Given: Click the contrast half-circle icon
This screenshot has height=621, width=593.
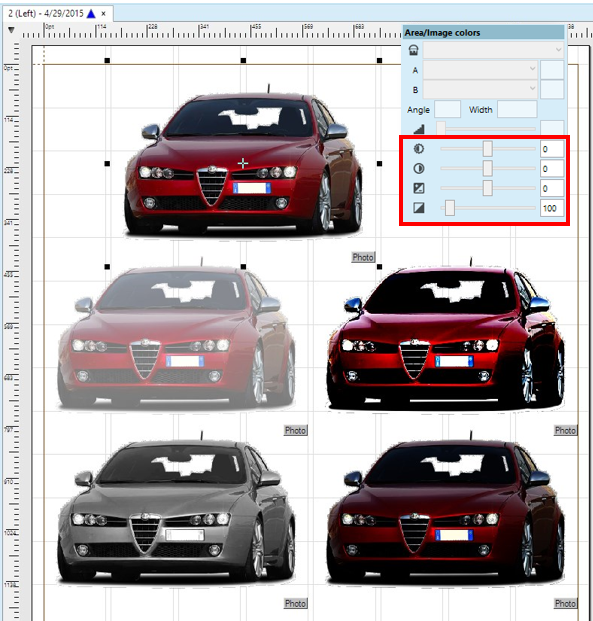Looking at the screenshot, I should tap(419, 169).
